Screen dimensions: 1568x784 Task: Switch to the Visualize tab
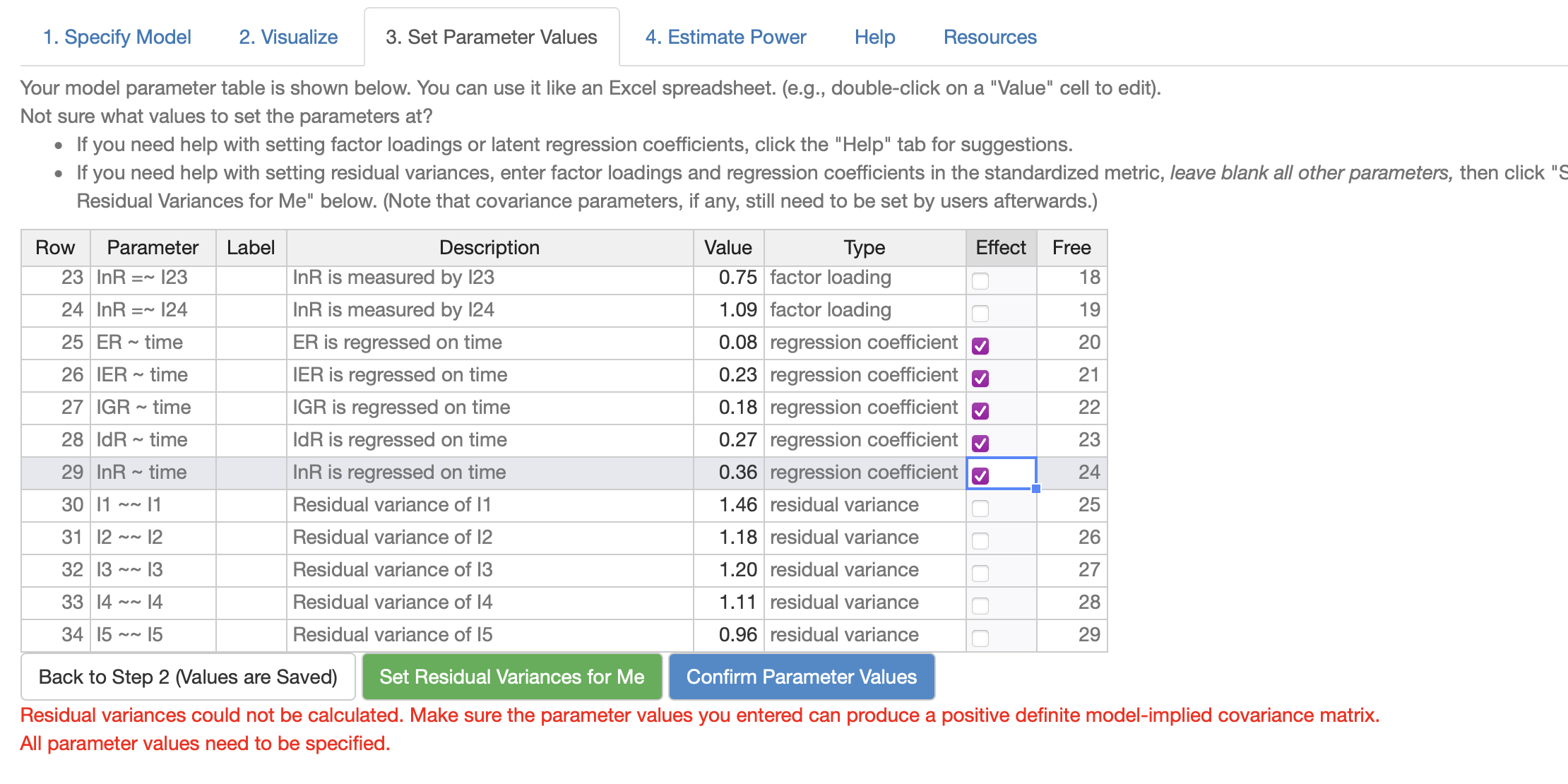coord(288,37)
